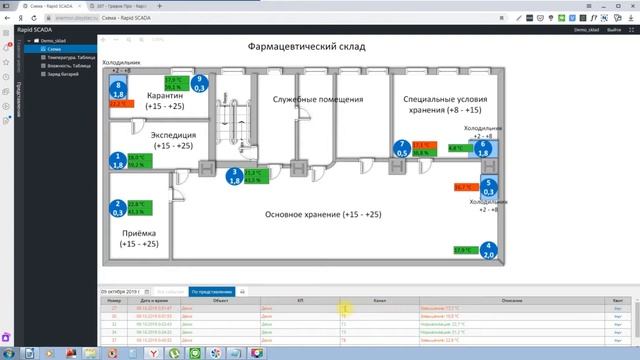Viewport: 640px width, 360px height.
Task: Click sensor 3 circle near the stairs
Action: click(x=235, y=176)
